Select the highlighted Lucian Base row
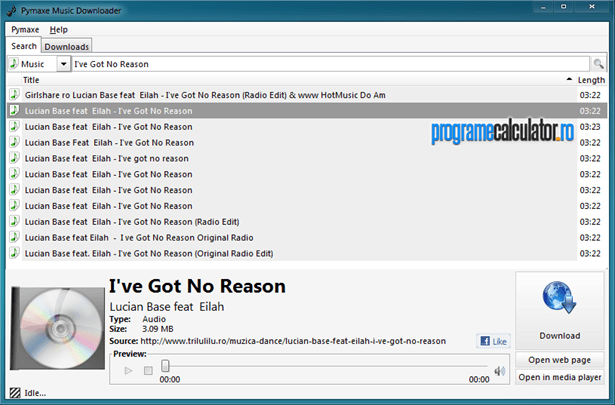 tap(307, 111)
